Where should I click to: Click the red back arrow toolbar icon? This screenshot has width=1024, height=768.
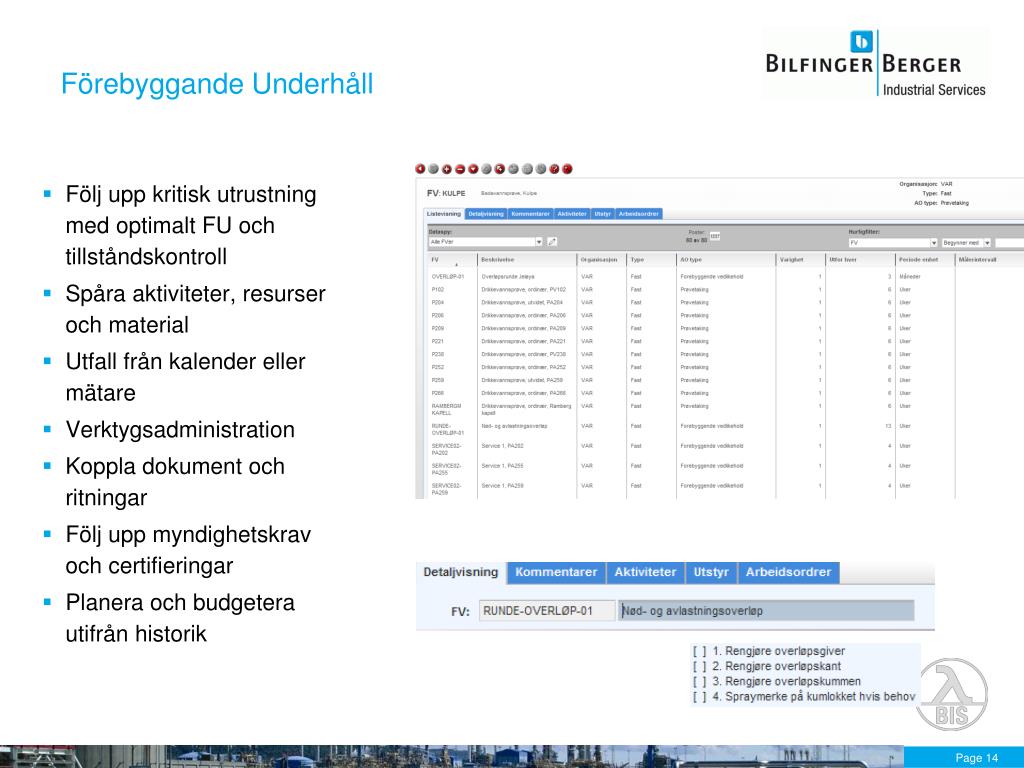[420, 168]
